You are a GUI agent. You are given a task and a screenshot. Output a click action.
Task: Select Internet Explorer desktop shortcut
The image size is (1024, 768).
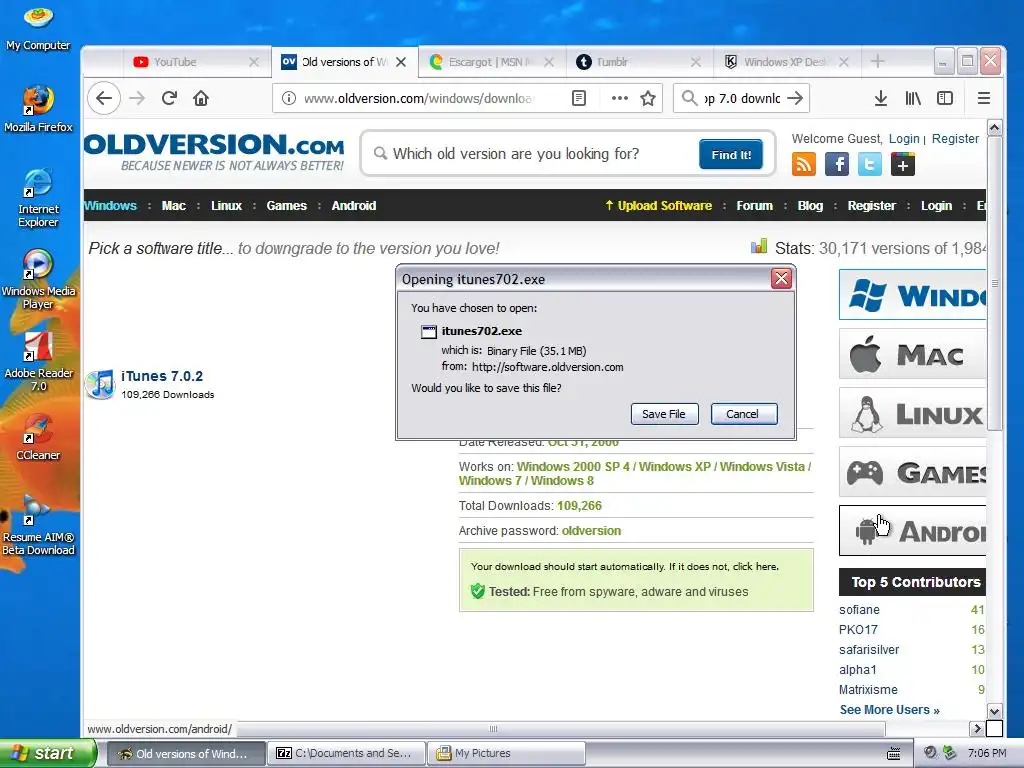tap(38, 198)
